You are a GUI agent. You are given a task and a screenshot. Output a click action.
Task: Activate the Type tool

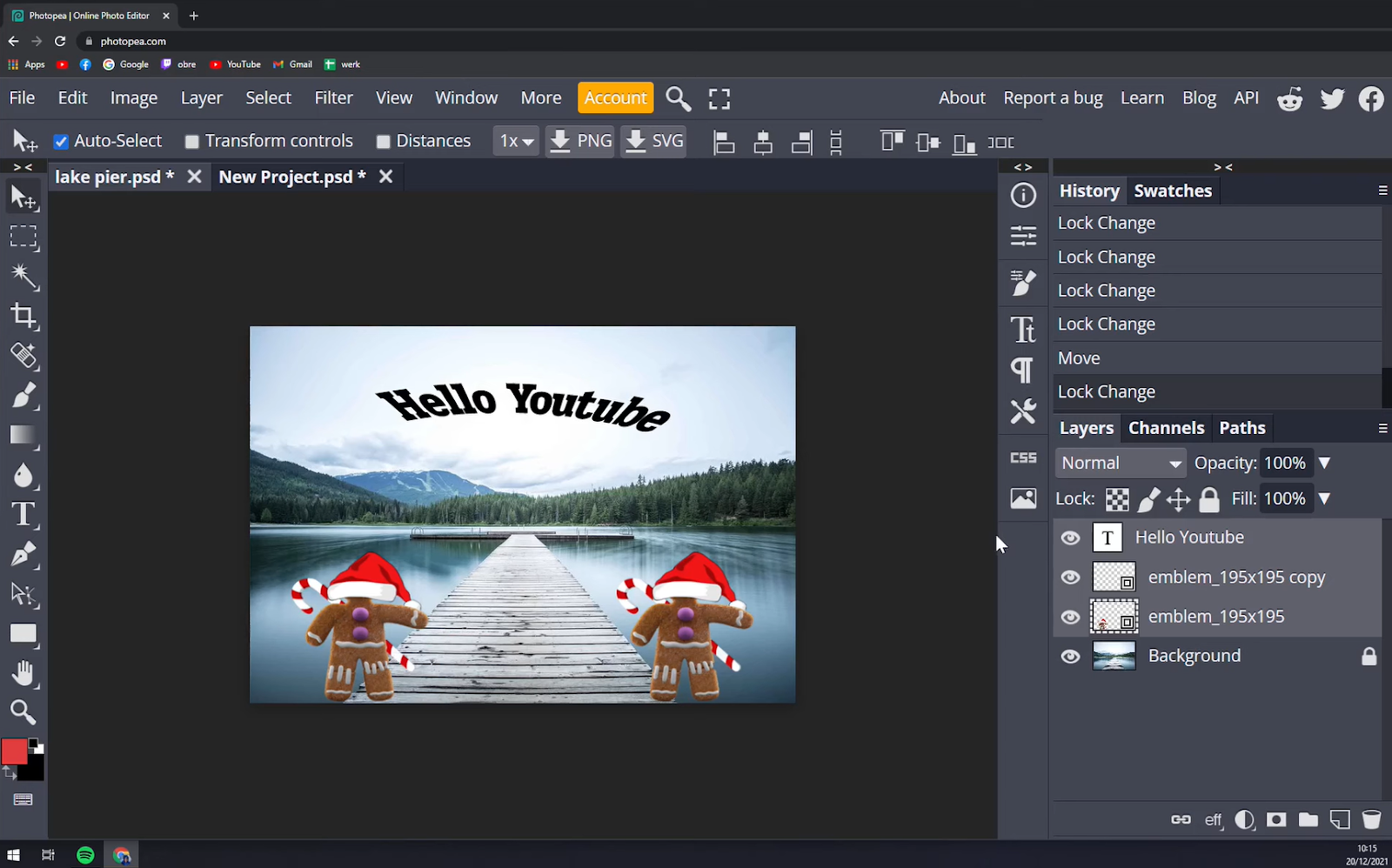pyautogui.click(x=23, y=515)
